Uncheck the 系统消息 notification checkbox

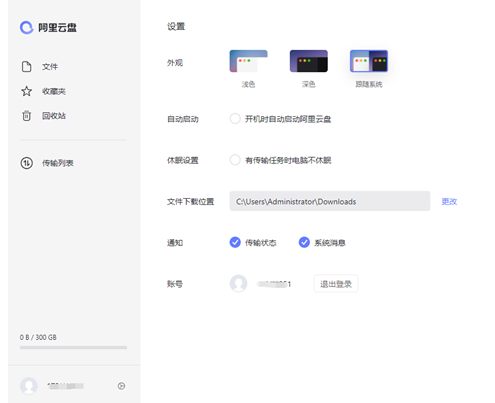[304, 242]
